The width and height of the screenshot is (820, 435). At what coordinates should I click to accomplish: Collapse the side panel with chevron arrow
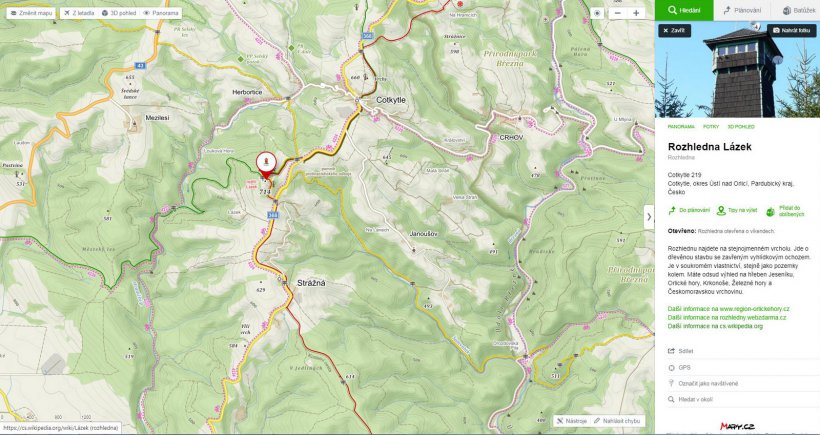click(649, 216)
